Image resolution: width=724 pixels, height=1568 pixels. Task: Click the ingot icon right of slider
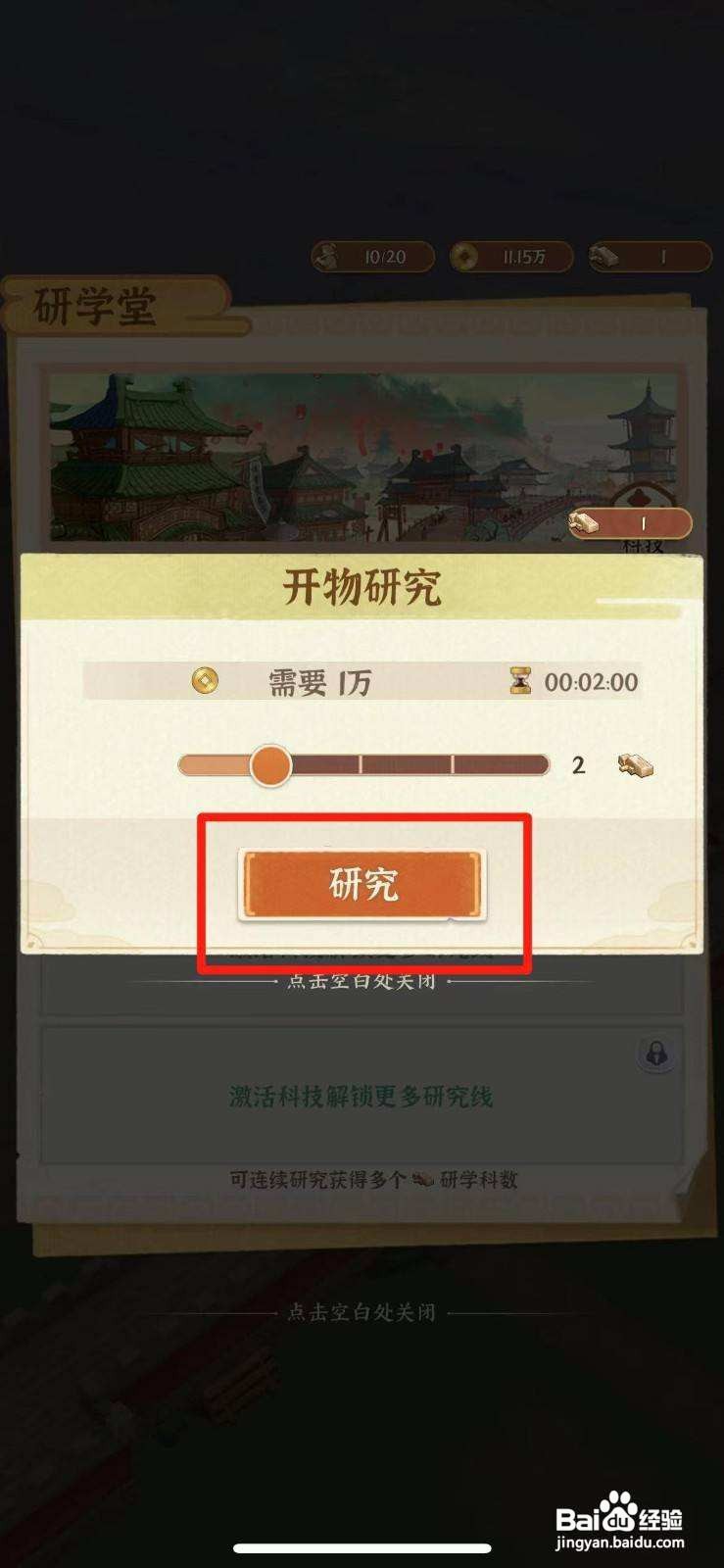[635, 765]
